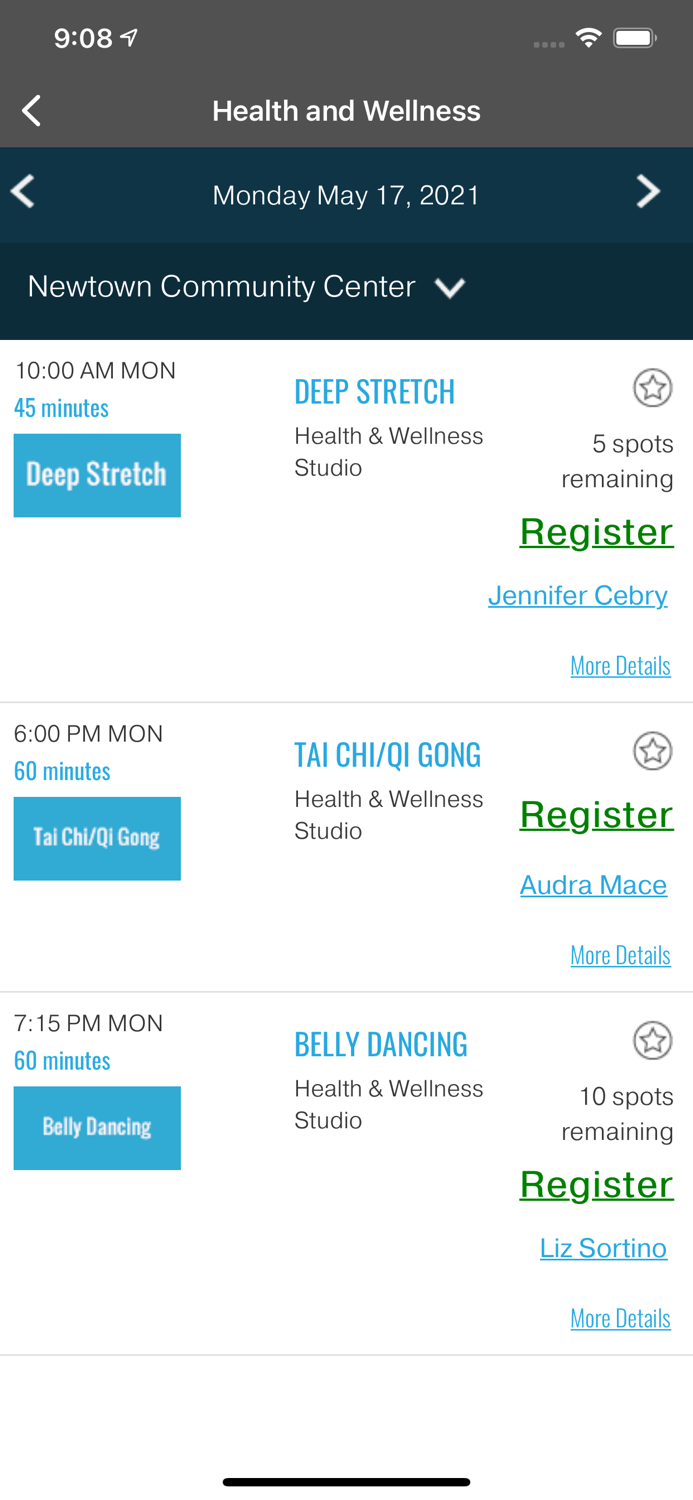Go back using the header back arrow
This screenshot has height=1500, width=693.
click(x=32, y=111)
